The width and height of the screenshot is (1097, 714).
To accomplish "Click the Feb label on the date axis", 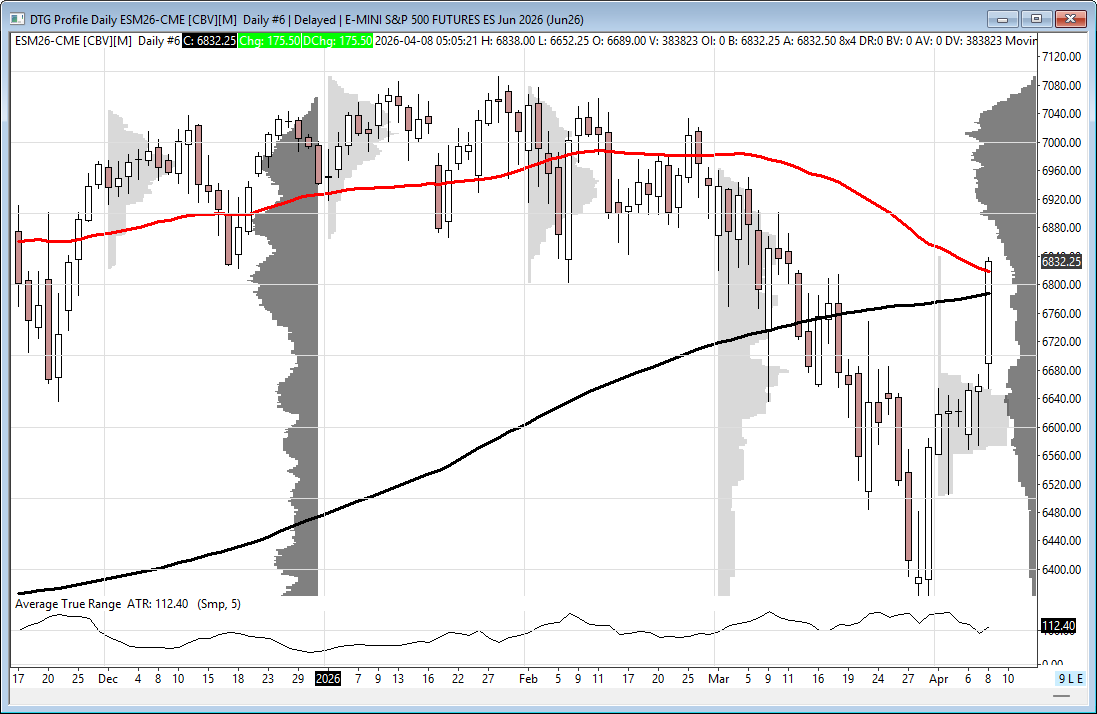I will click(x=528, y=678).
